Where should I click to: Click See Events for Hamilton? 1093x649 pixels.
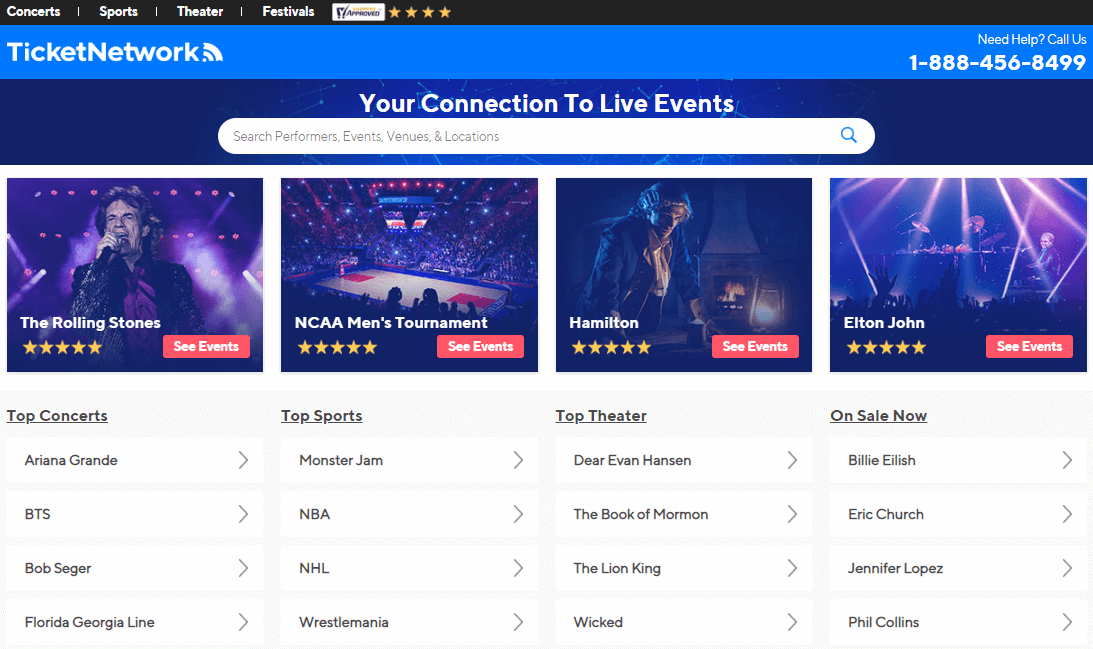755,346
